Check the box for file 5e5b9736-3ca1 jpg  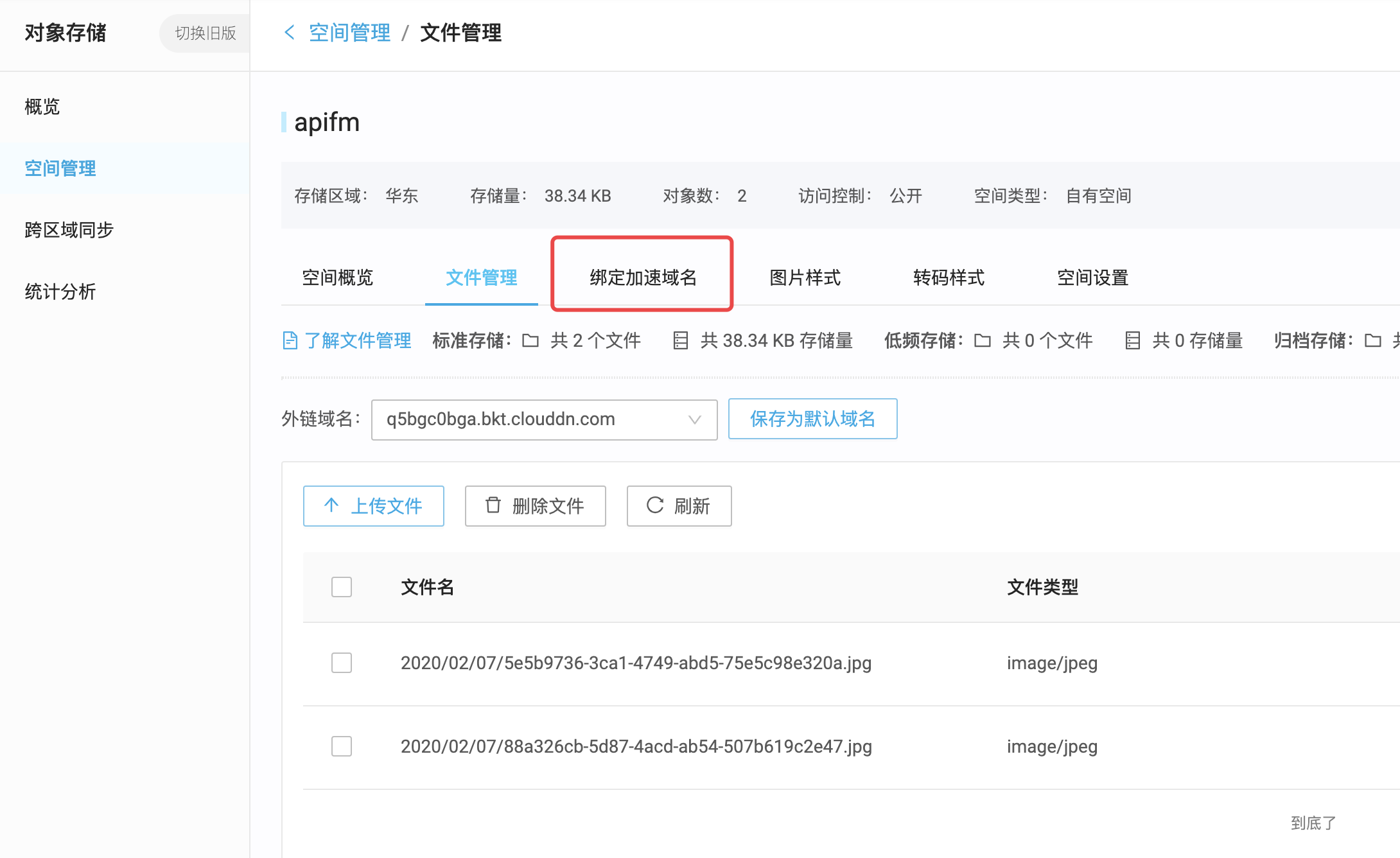(342, 663)
